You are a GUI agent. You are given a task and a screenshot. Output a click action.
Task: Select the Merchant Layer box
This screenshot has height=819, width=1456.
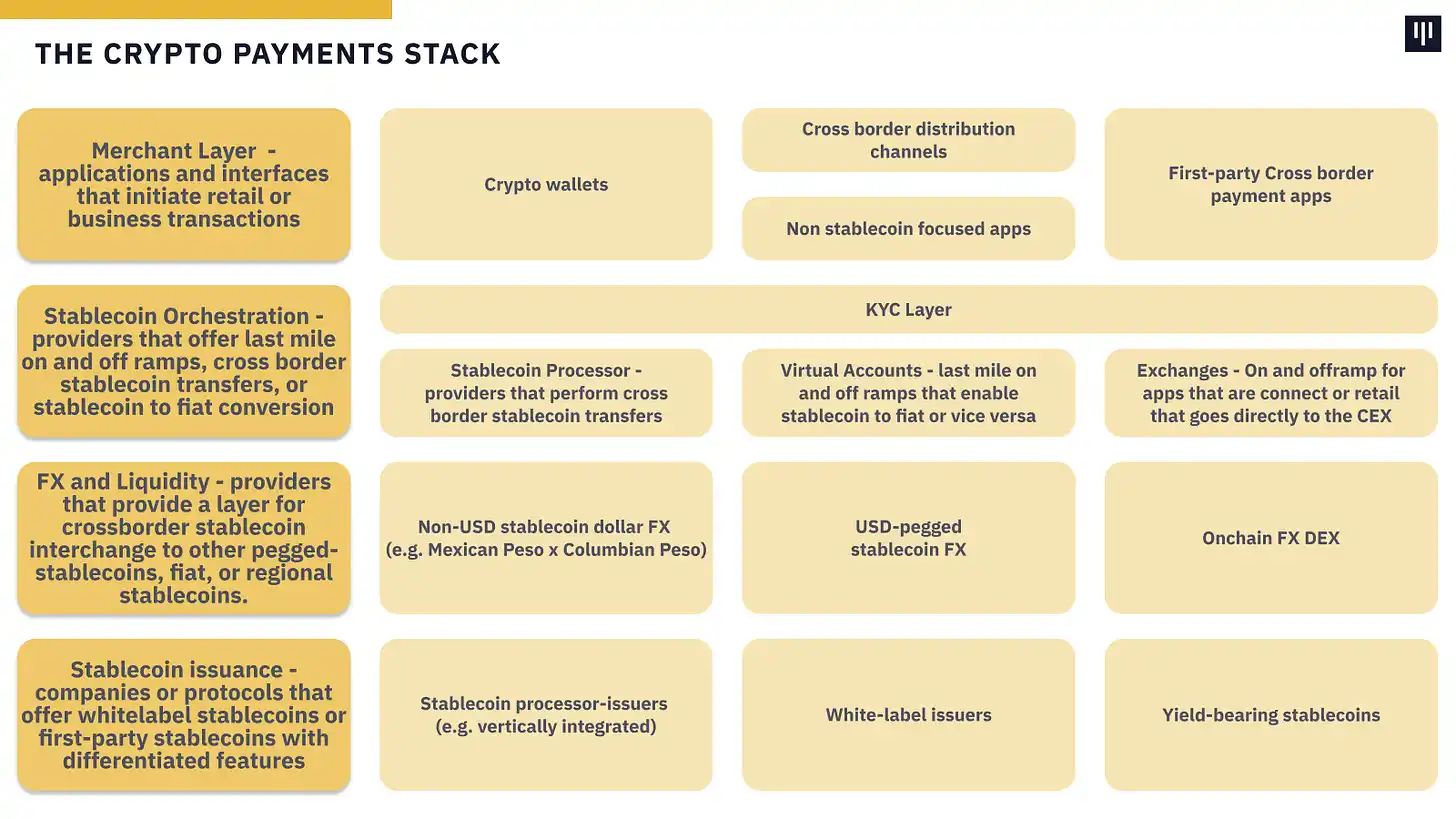184,185
